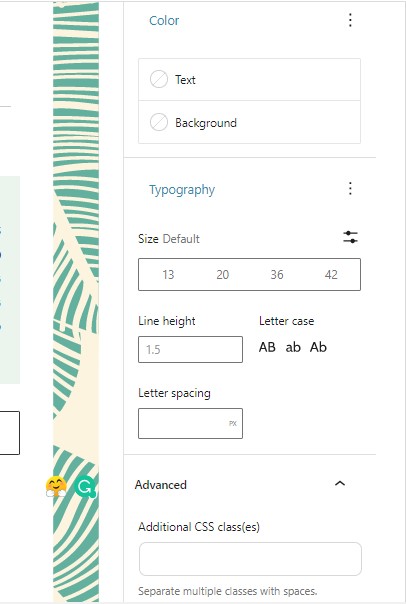Open Color options three-dot menu
This screenshot has width=406, height=604.
coord(350,20)
